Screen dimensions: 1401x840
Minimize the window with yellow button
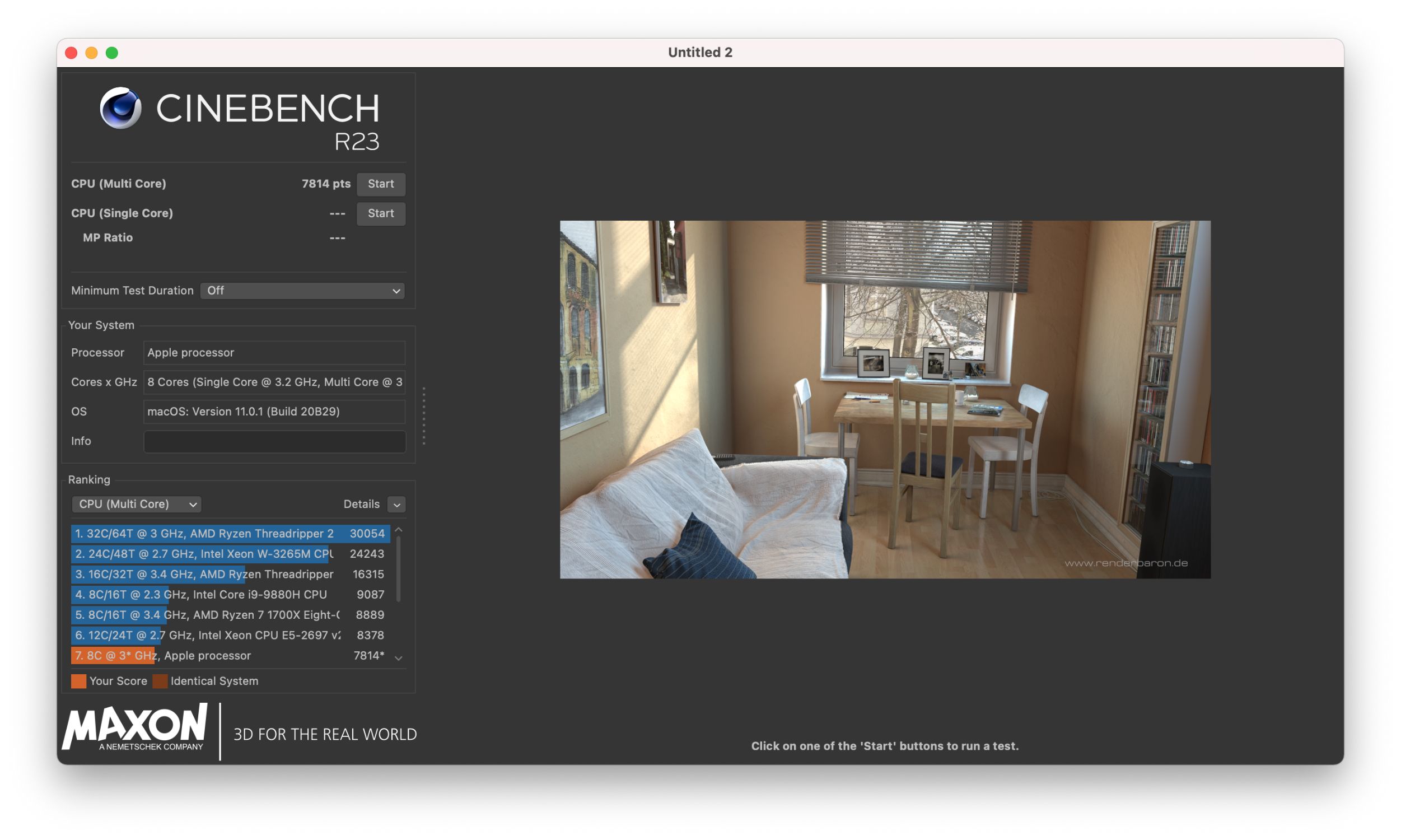(92, 53)
